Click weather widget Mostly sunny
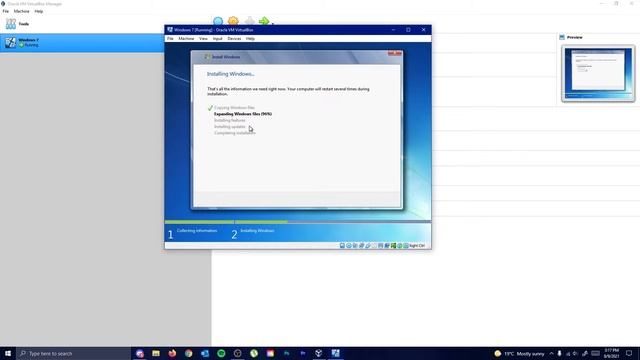 click(x=519, y=353)
